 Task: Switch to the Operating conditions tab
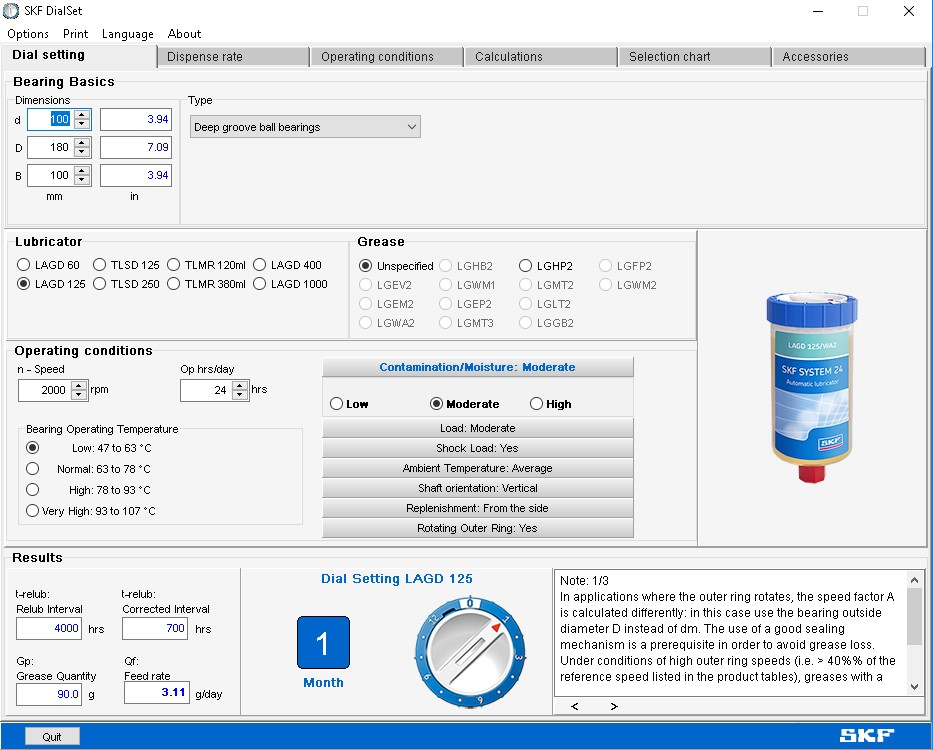387,57
